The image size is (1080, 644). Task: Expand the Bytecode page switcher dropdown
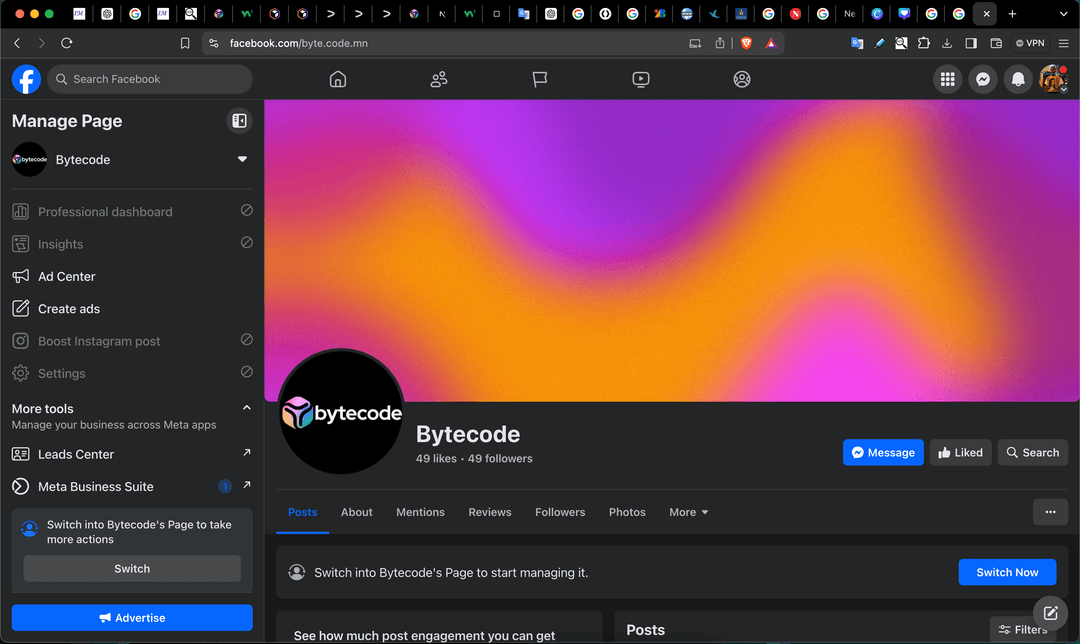pos(242,159)
